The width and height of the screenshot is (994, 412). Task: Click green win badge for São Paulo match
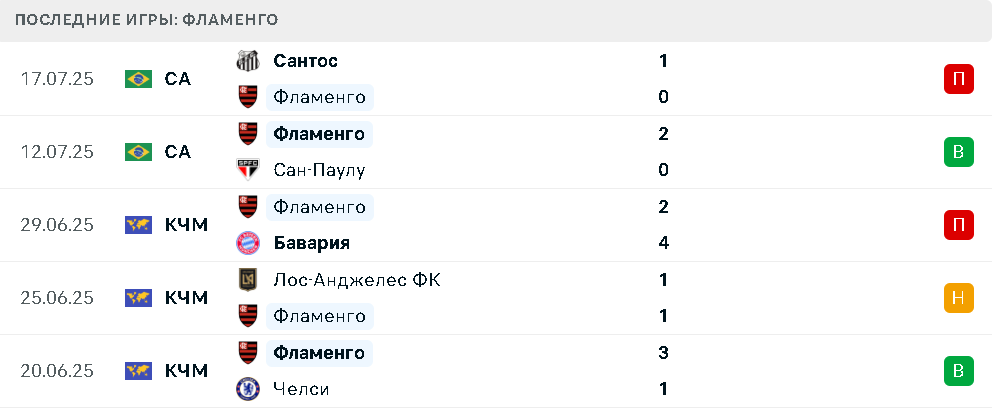point(958,152)
